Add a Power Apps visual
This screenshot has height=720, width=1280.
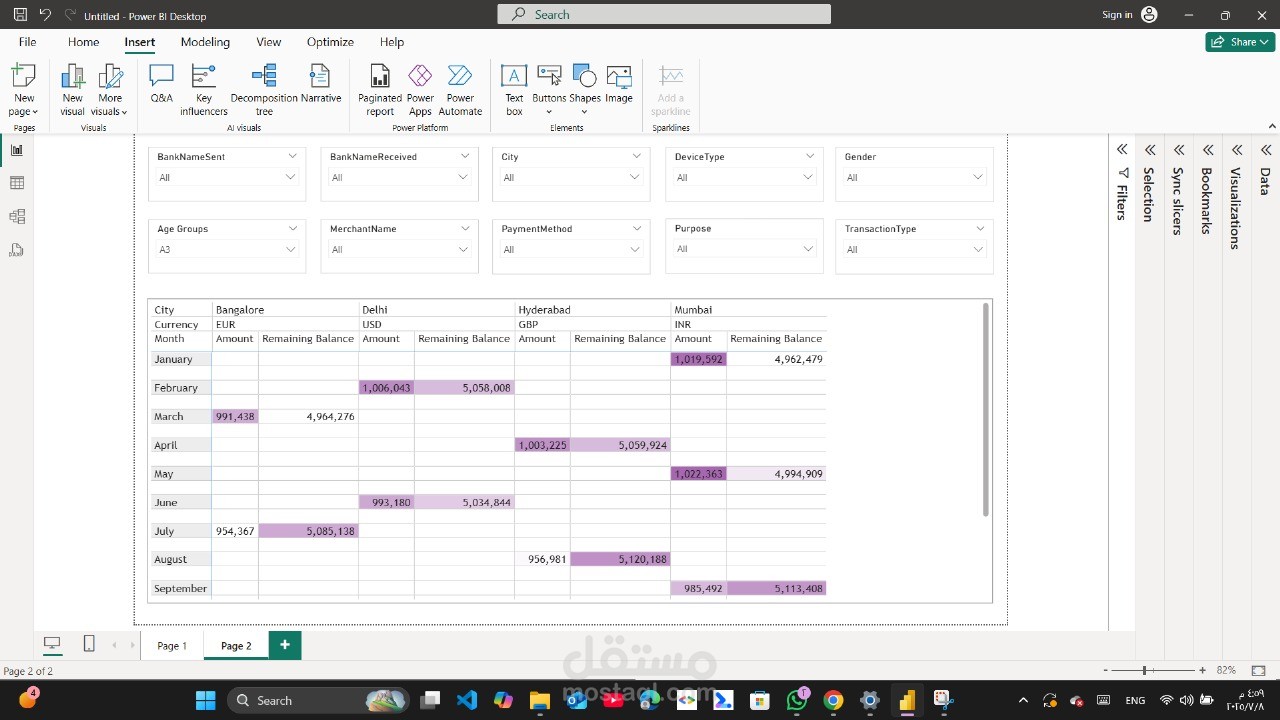tap(420, 90)
